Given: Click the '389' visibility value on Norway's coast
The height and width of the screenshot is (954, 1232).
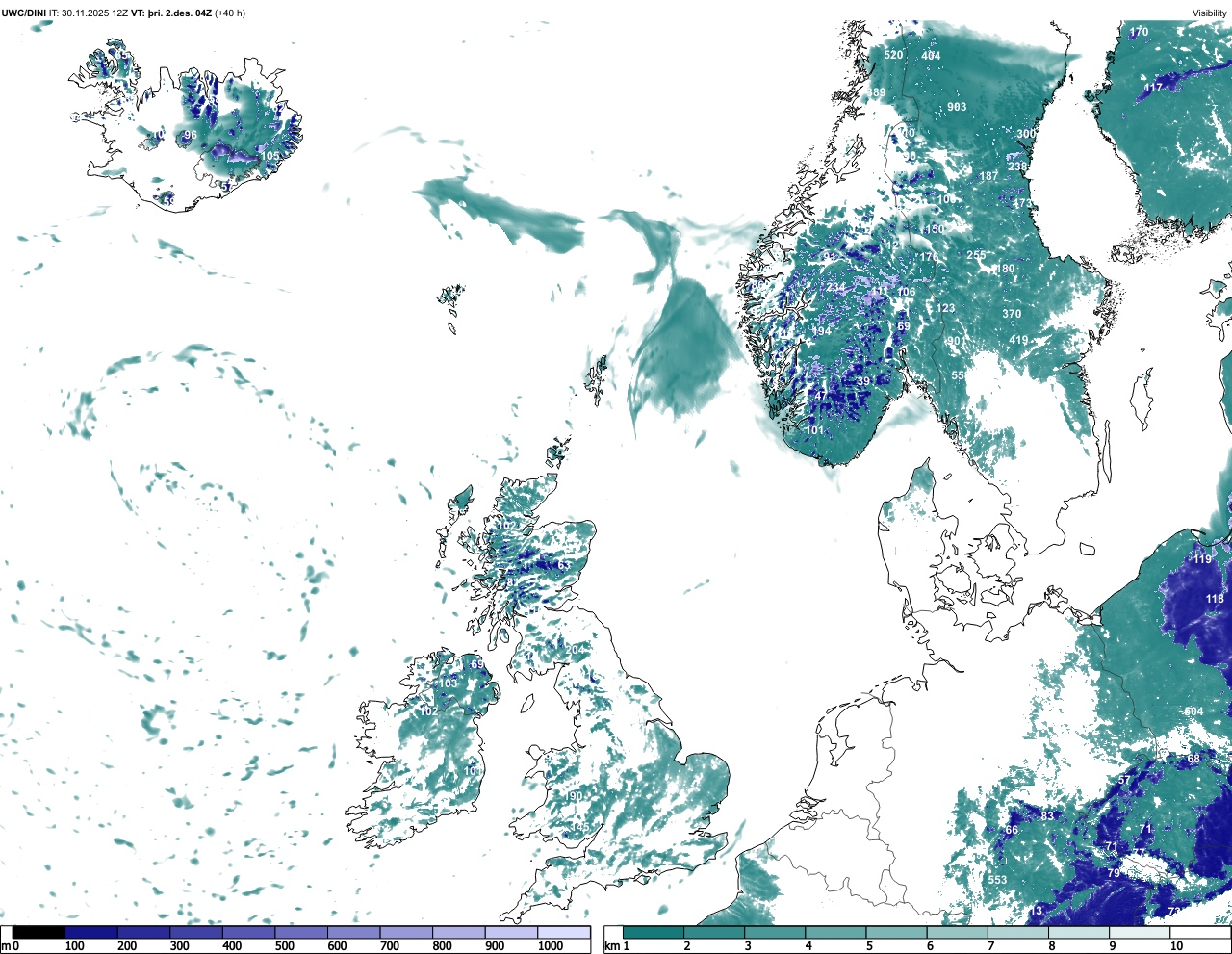Looking at the screenshot, I should click(876, 93).
